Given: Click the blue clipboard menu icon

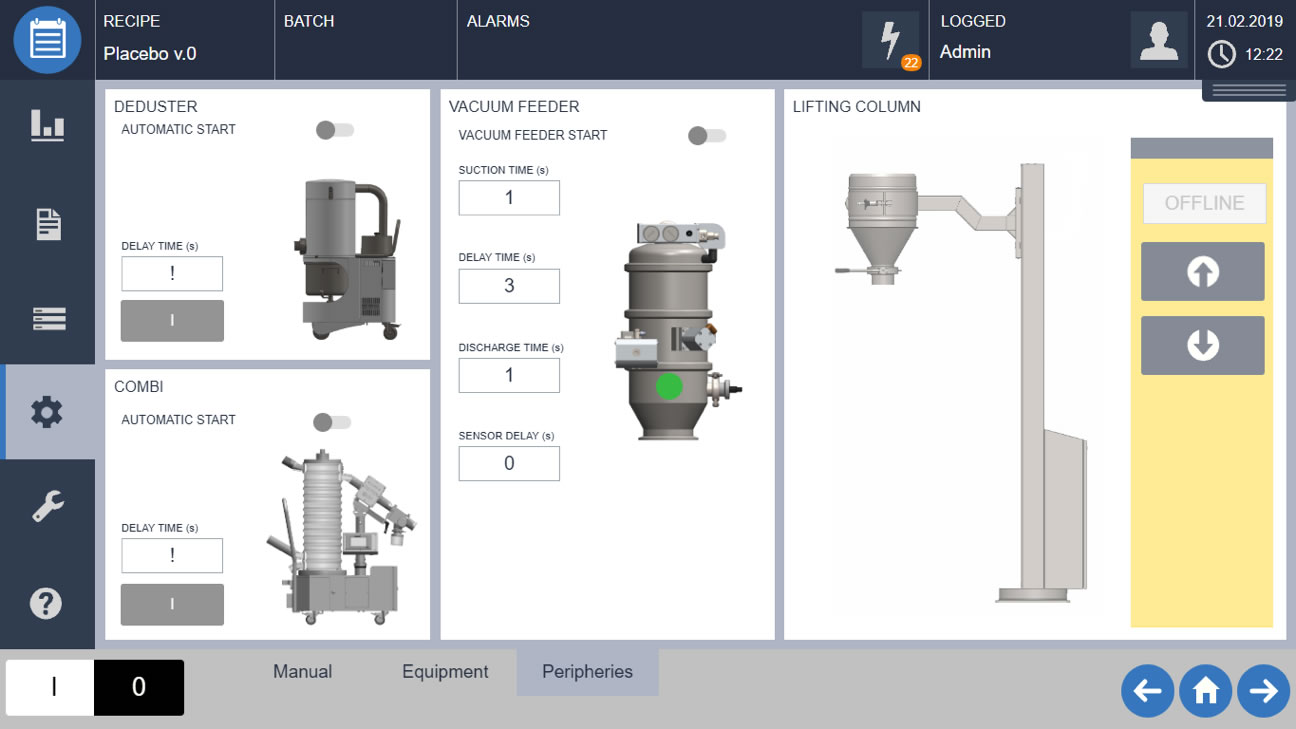Looking at the screenshot, I should tap(47, 40).
